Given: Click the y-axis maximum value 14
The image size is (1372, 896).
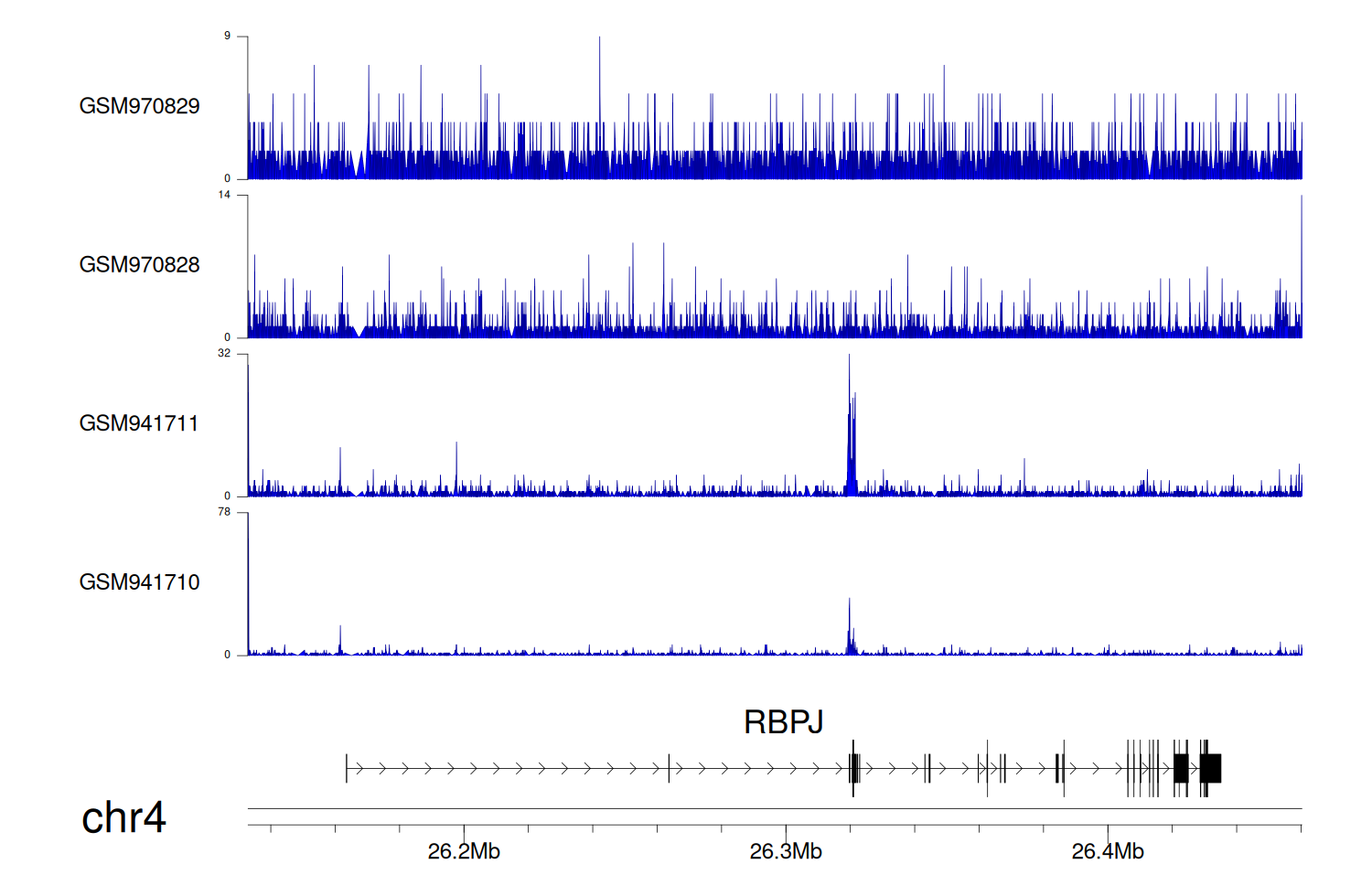Looking at the screenshot, I should pos(225,195).
